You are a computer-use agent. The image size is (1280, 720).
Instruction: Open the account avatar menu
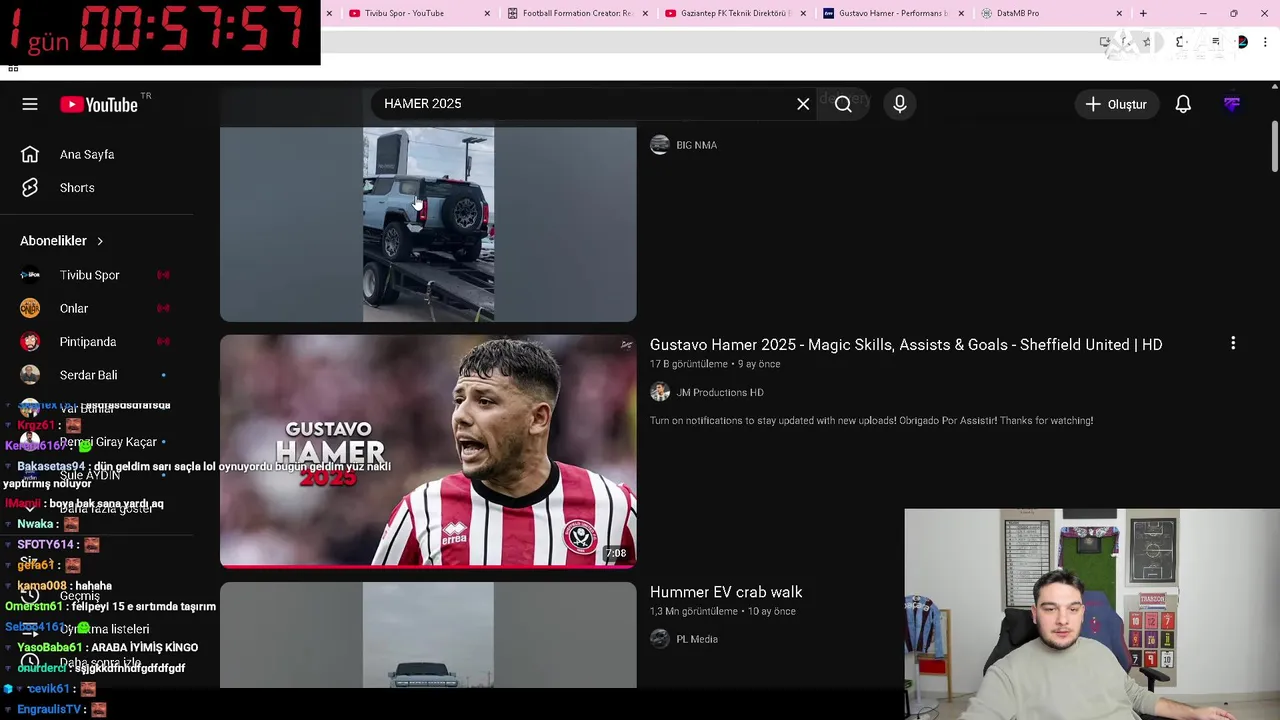click(1232, 104)
